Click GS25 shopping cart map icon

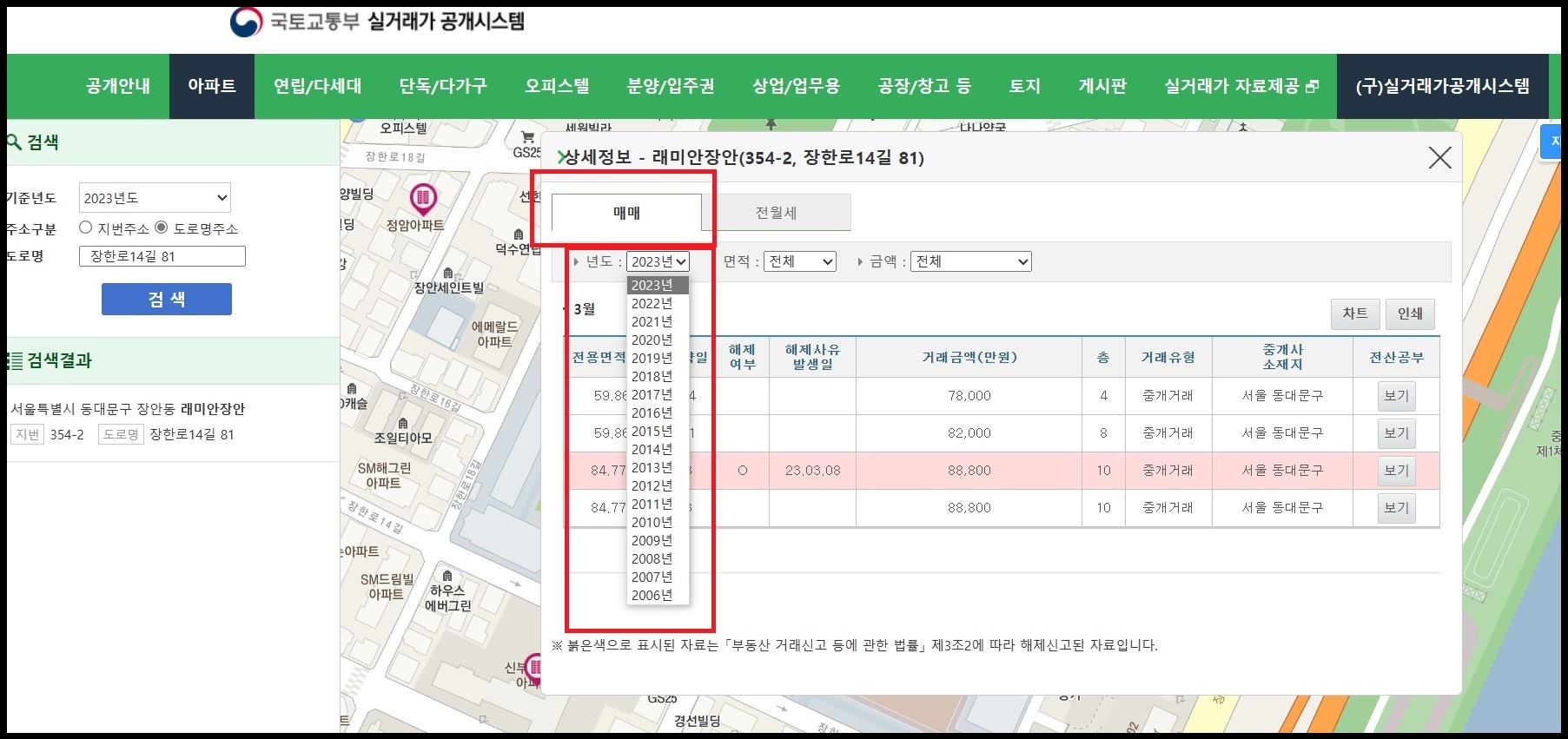(527, 137)
